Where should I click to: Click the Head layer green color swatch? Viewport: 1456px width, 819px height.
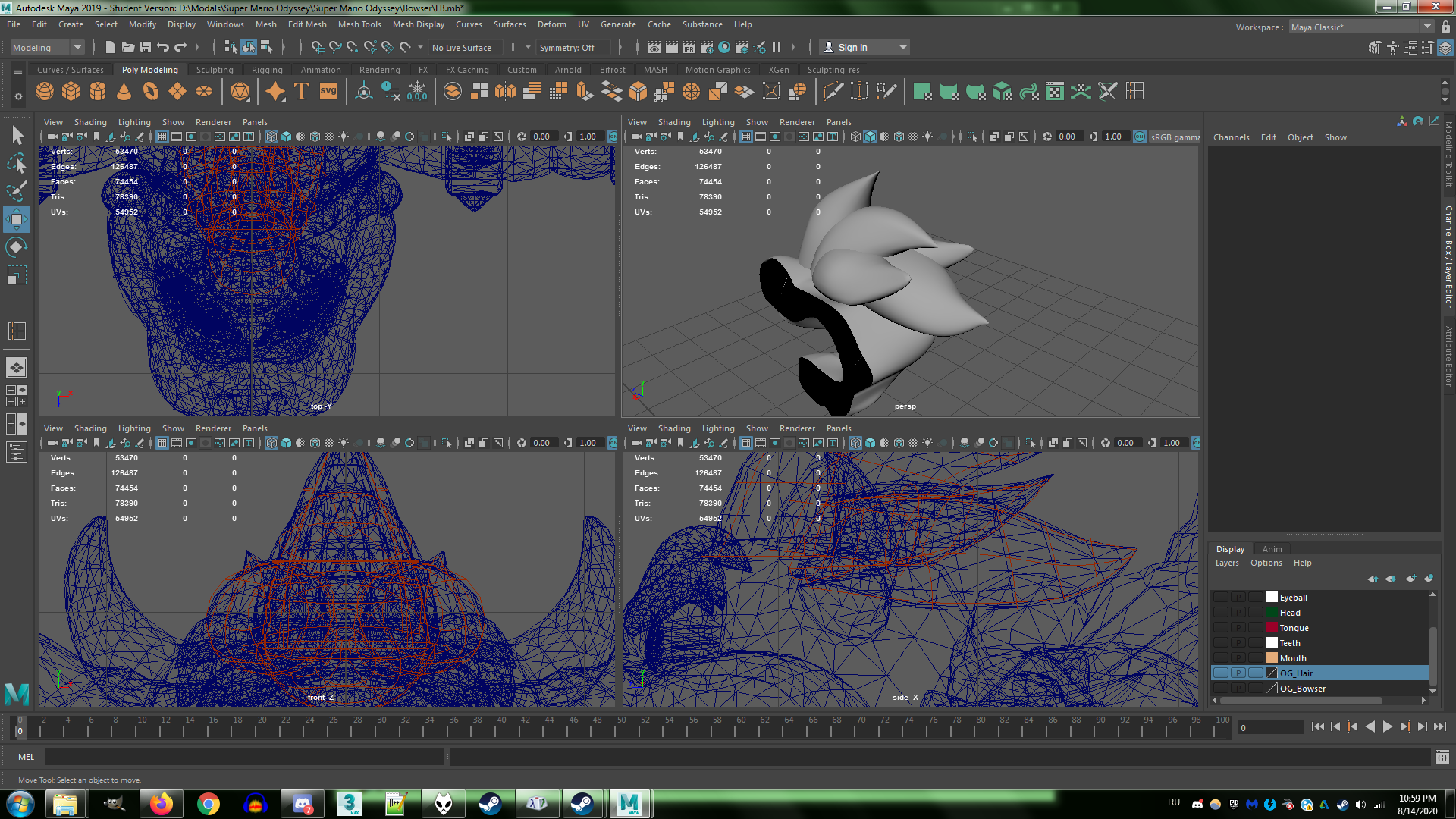[1272, 613]
